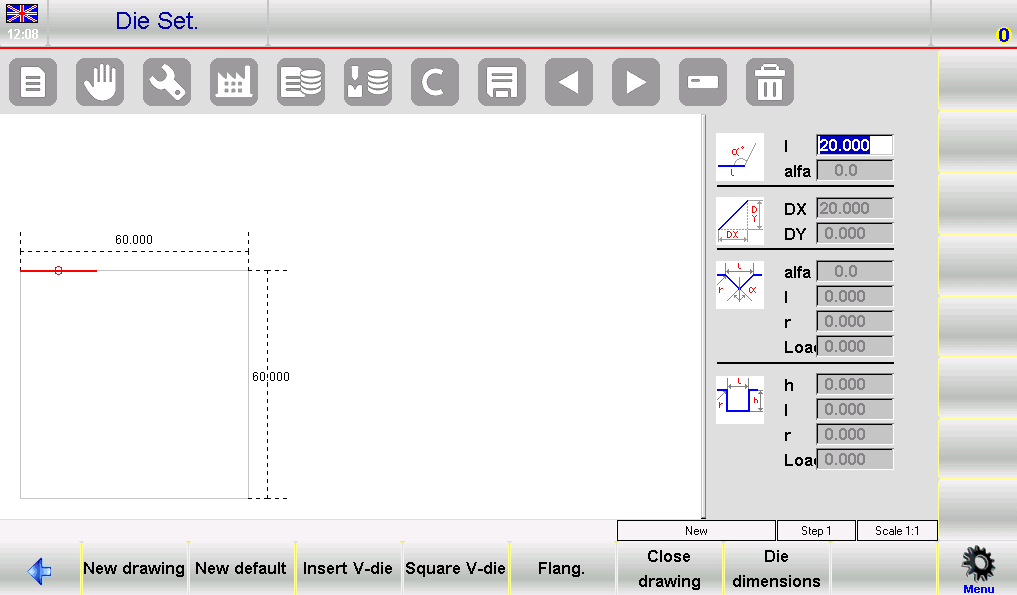
Task: Click Close drawing button
Action: pyautogui.click(x=669, y=568)
